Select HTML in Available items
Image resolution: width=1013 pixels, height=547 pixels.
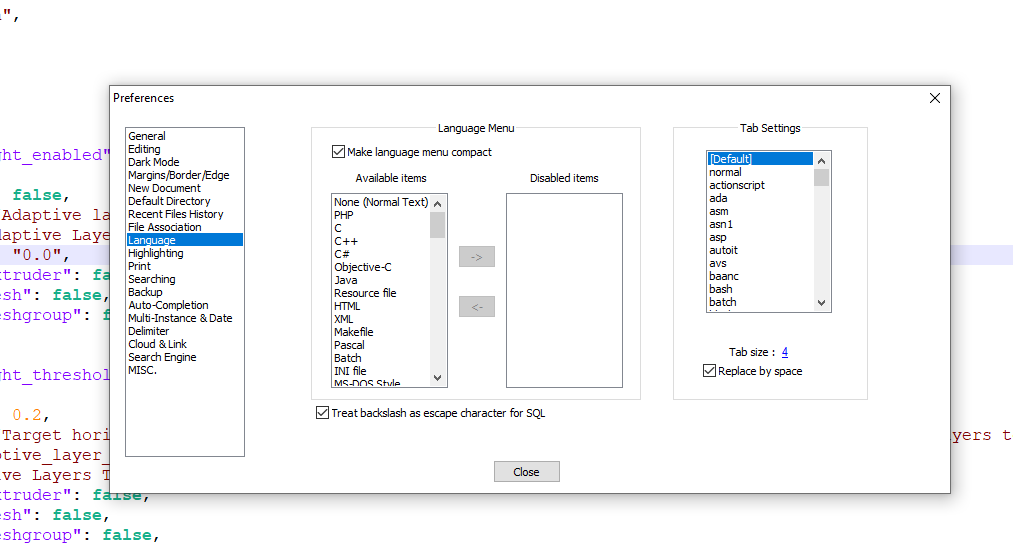347,306
